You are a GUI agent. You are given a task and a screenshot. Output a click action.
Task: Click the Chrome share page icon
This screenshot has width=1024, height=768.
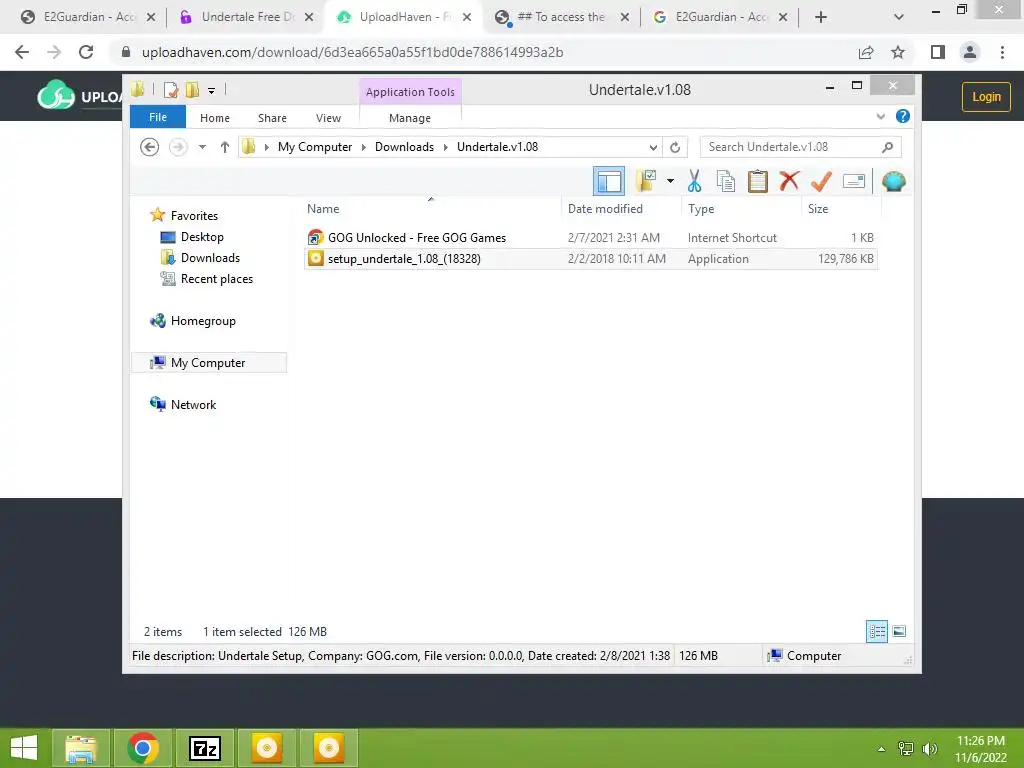coord(866,52)
